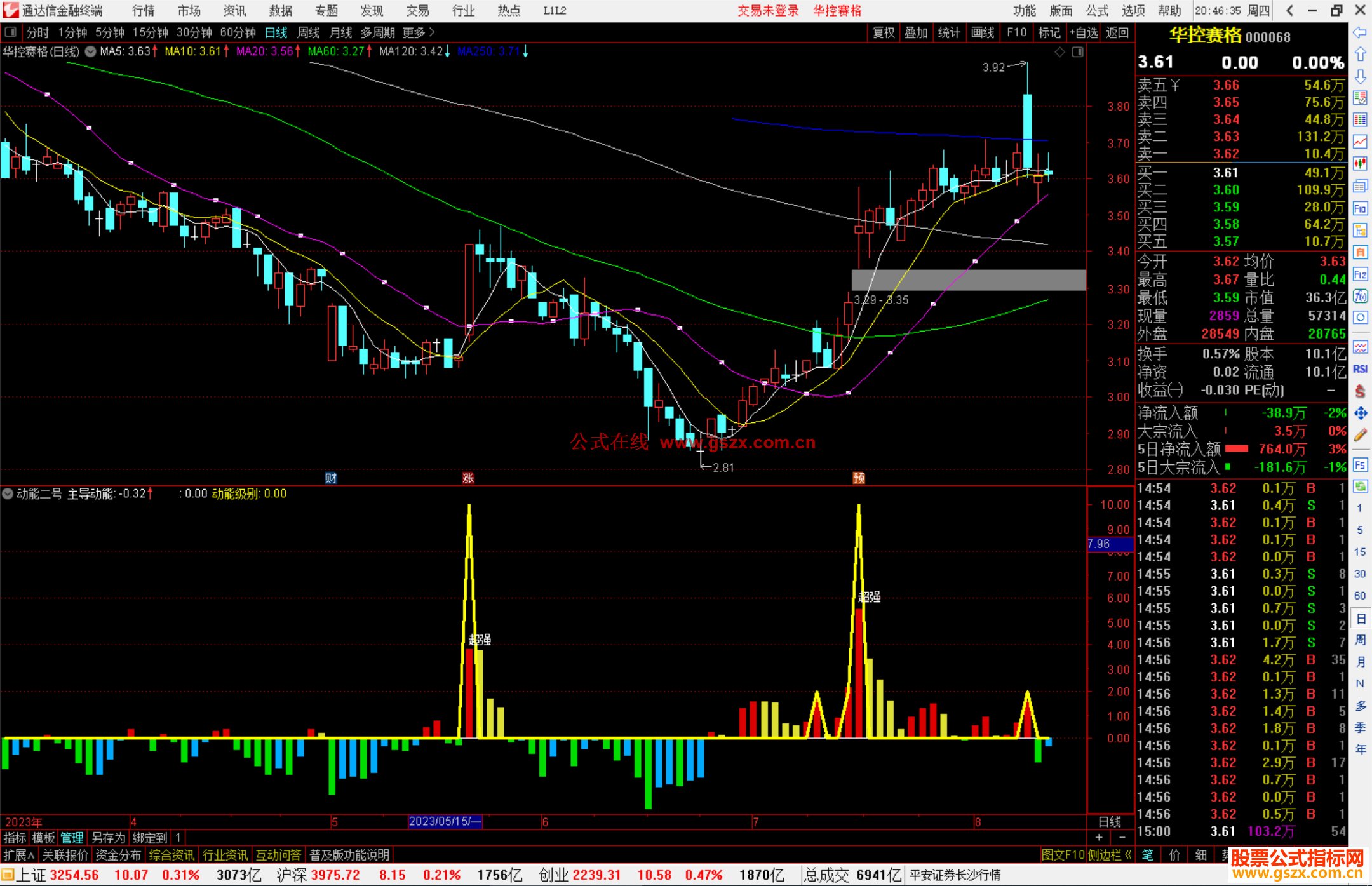Click the candlestick chart sidebar icon
1372x886 pixels.
point(1360,163)
